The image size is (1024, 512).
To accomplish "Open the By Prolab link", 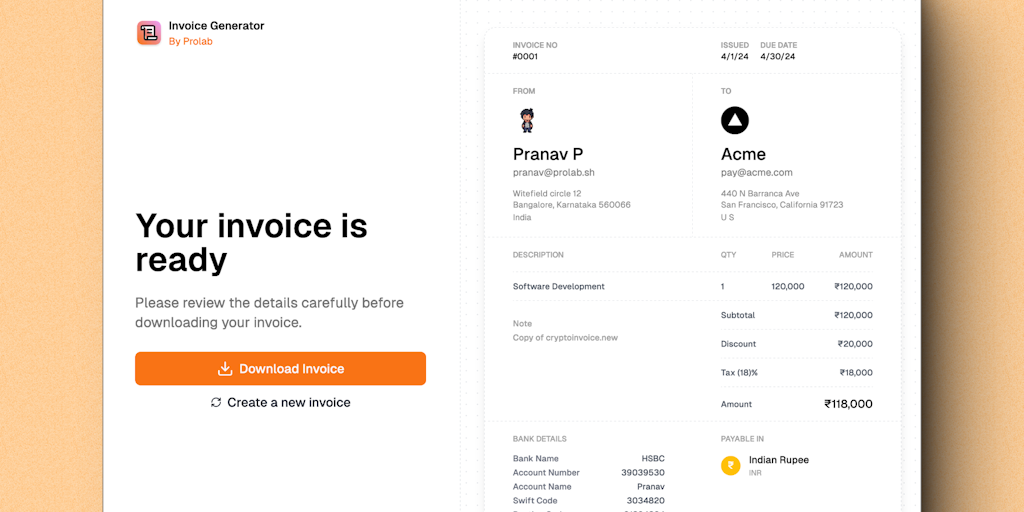I will (191, 42).
